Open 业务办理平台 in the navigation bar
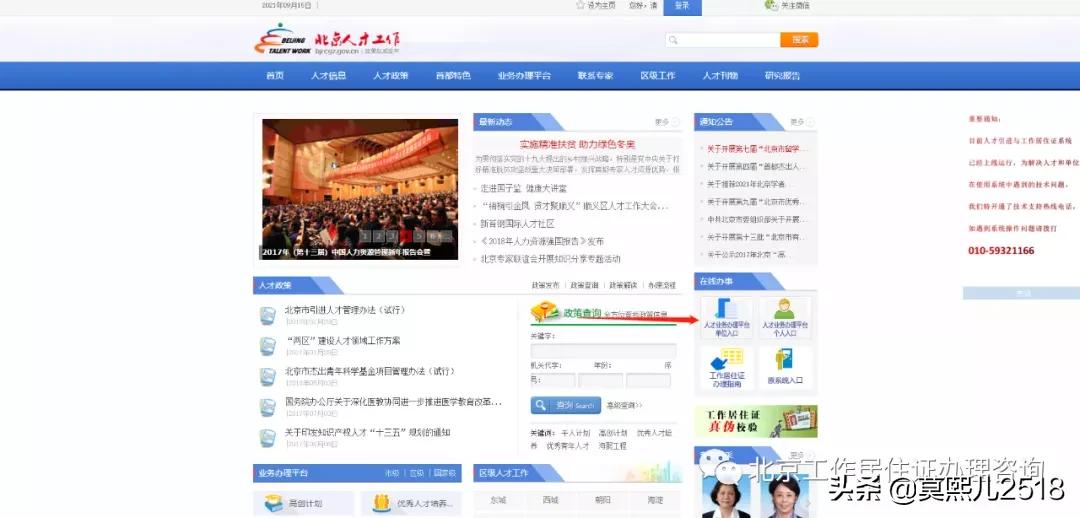This screenshot has height=518, width=1080. pyautogui.click(x=524, y=76)
